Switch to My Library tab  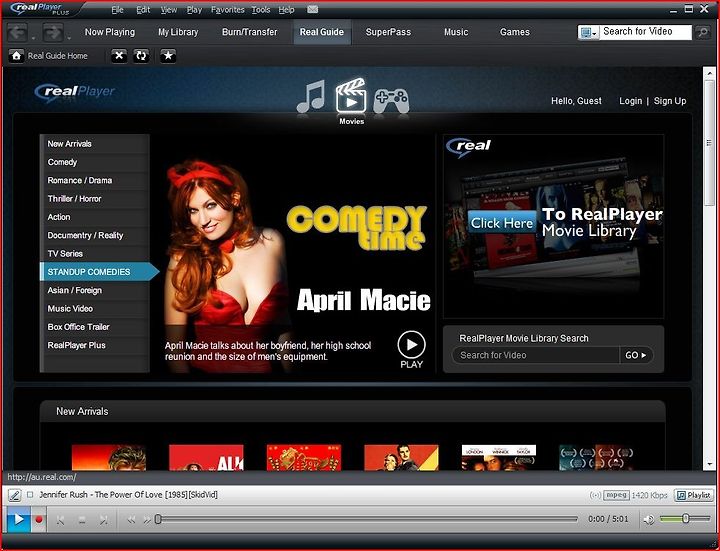(178, 32)
